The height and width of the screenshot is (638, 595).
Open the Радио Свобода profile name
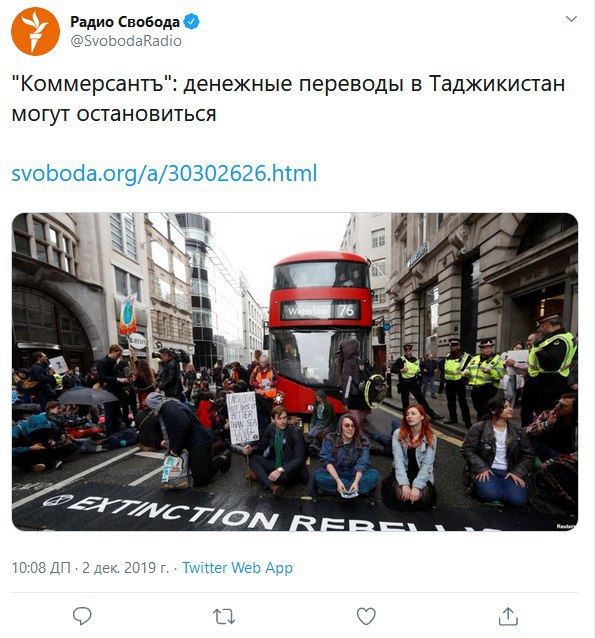125,22
